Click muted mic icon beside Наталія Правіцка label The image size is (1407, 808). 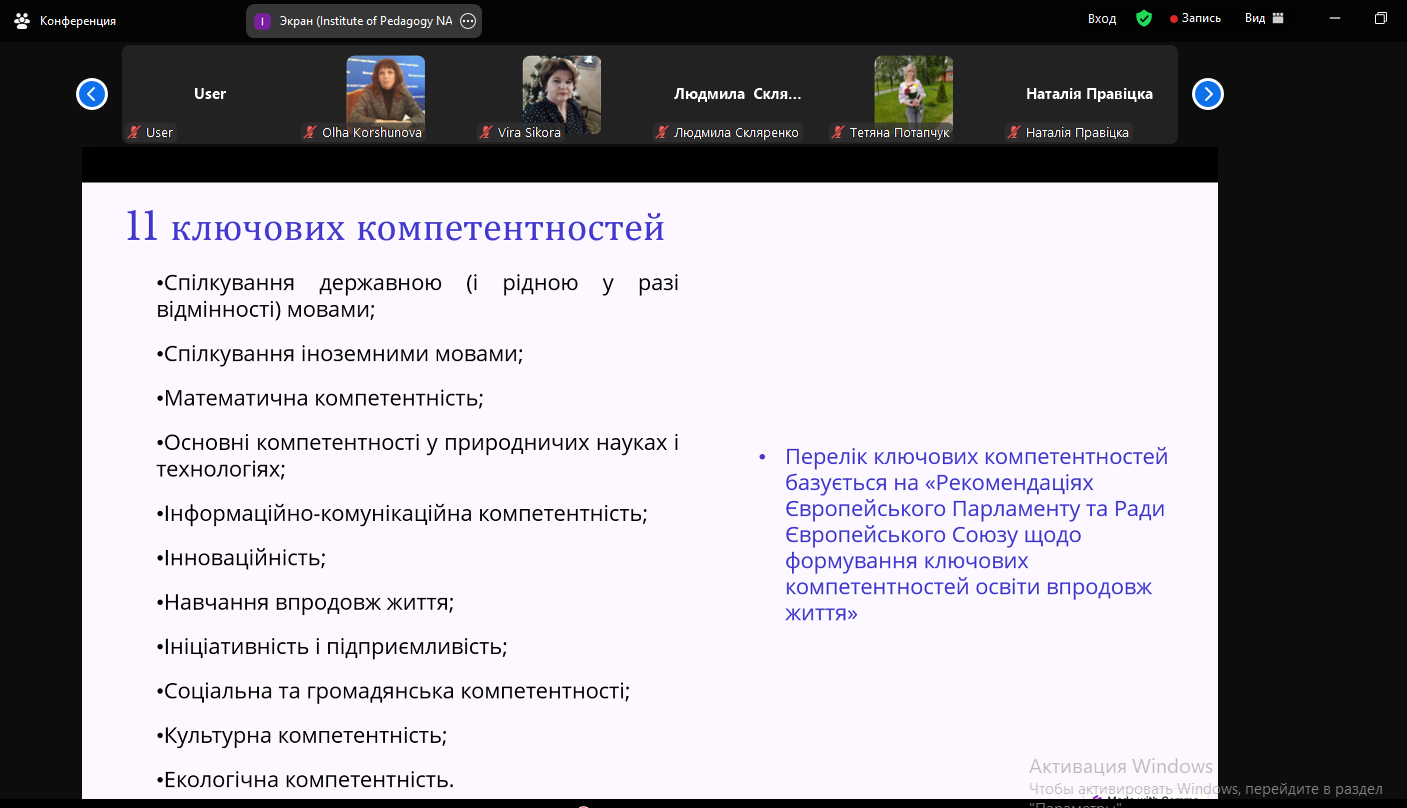click(1014, 132)
